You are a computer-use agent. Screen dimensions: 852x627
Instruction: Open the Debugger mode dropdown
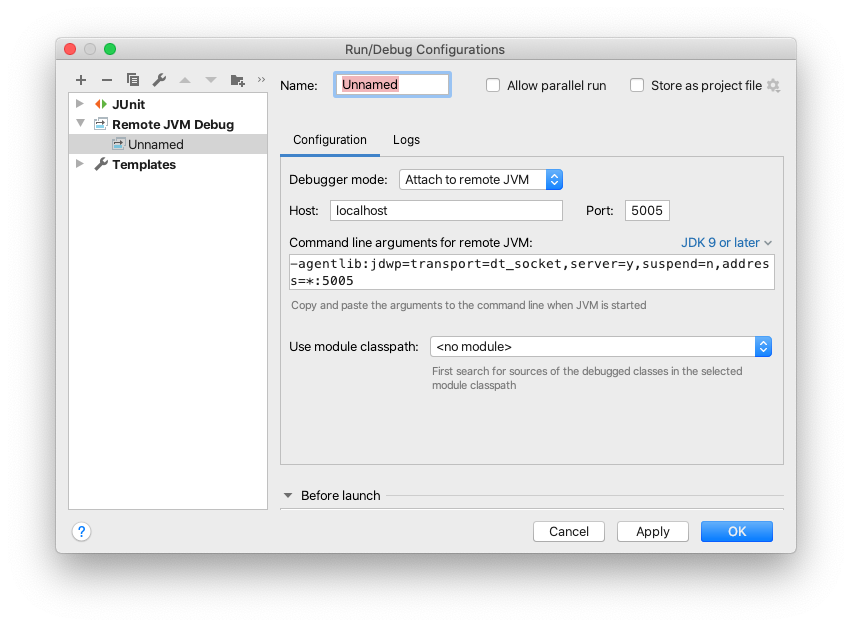tap(555, 180)
